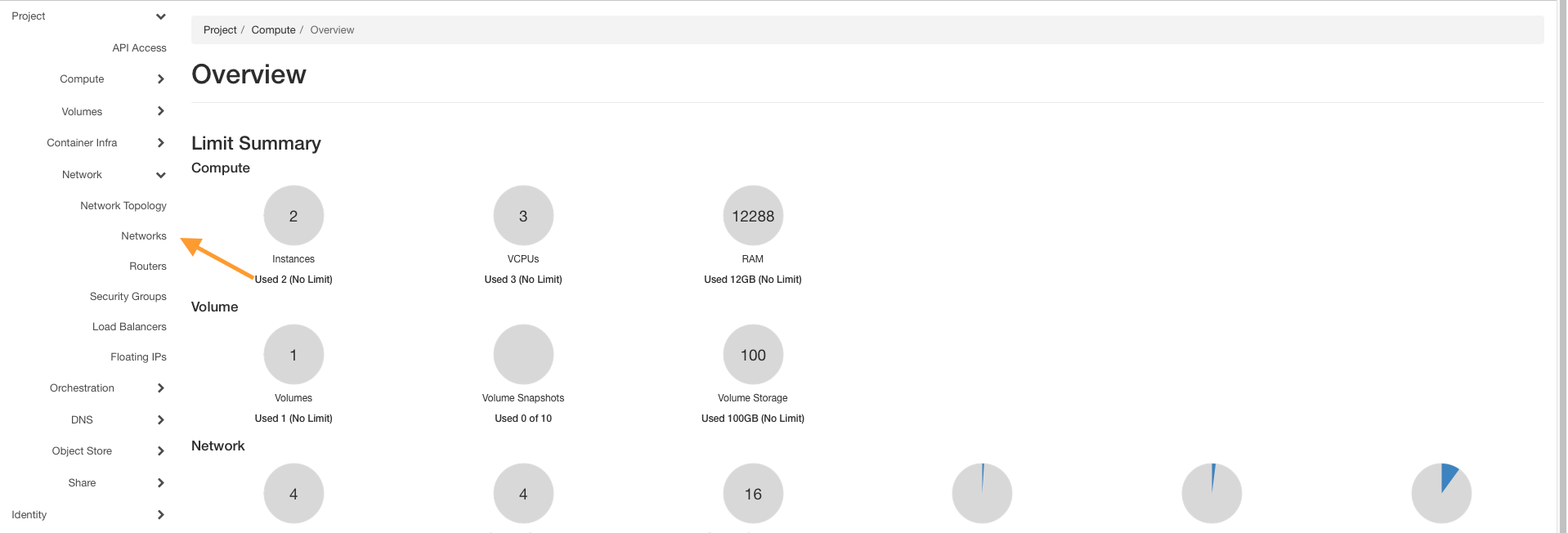Expand the Share chevron arrow

[160, 483]
